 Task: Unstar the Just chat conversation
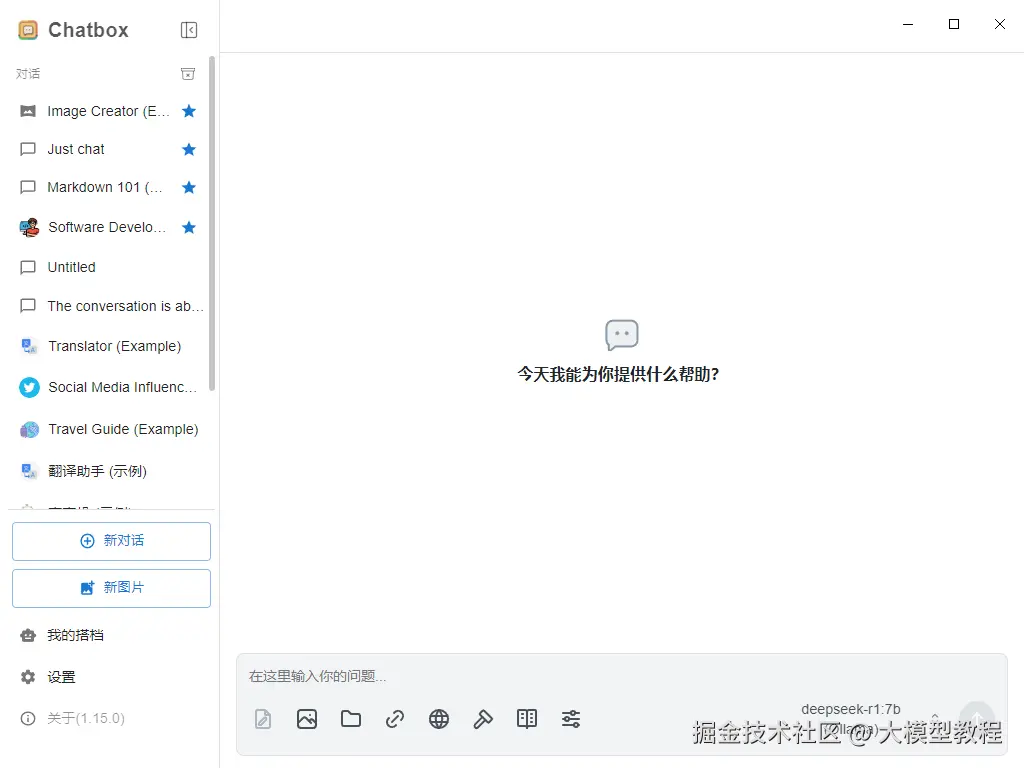(189, 150)
